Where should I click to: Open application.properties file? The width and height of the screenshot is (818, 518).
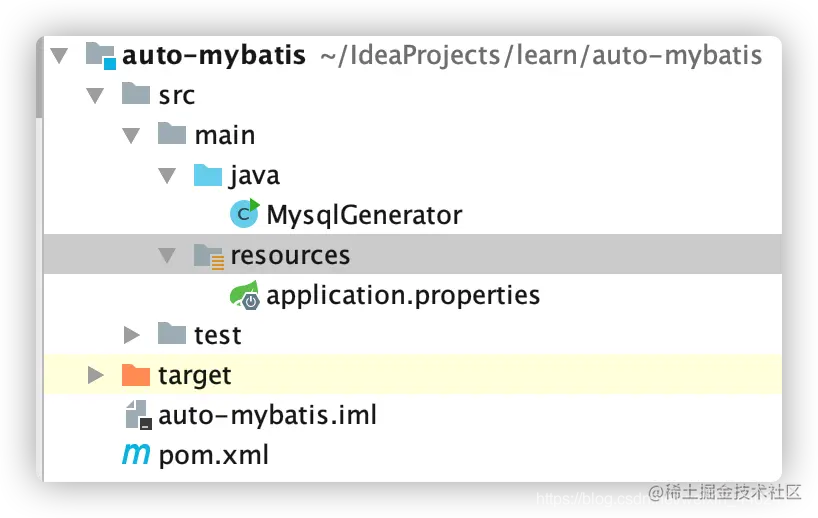[x=403, y=296]
